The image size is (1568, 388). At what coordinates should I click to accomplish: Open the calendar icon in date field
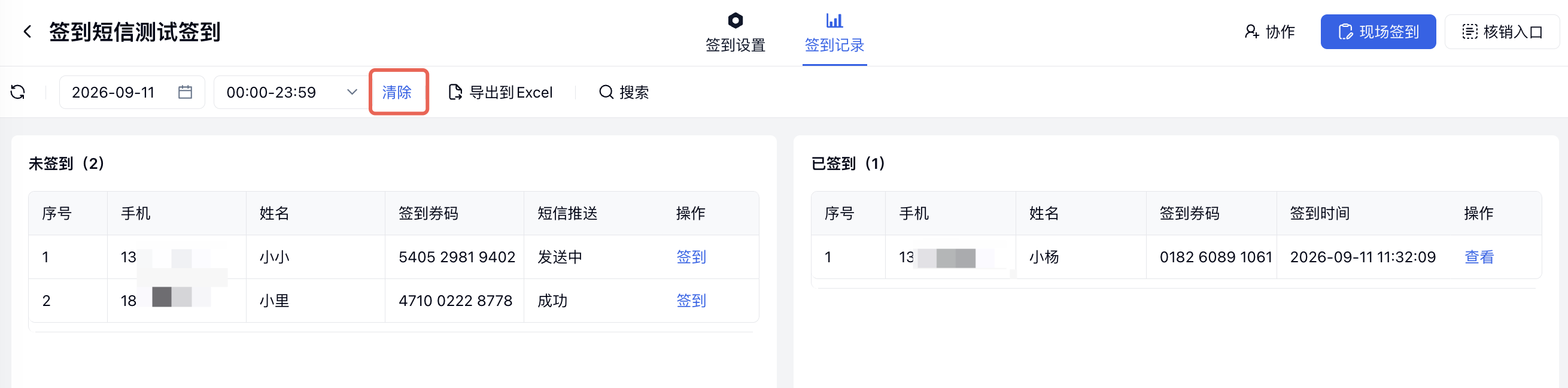pyautogui.click(x=185, y=92)
